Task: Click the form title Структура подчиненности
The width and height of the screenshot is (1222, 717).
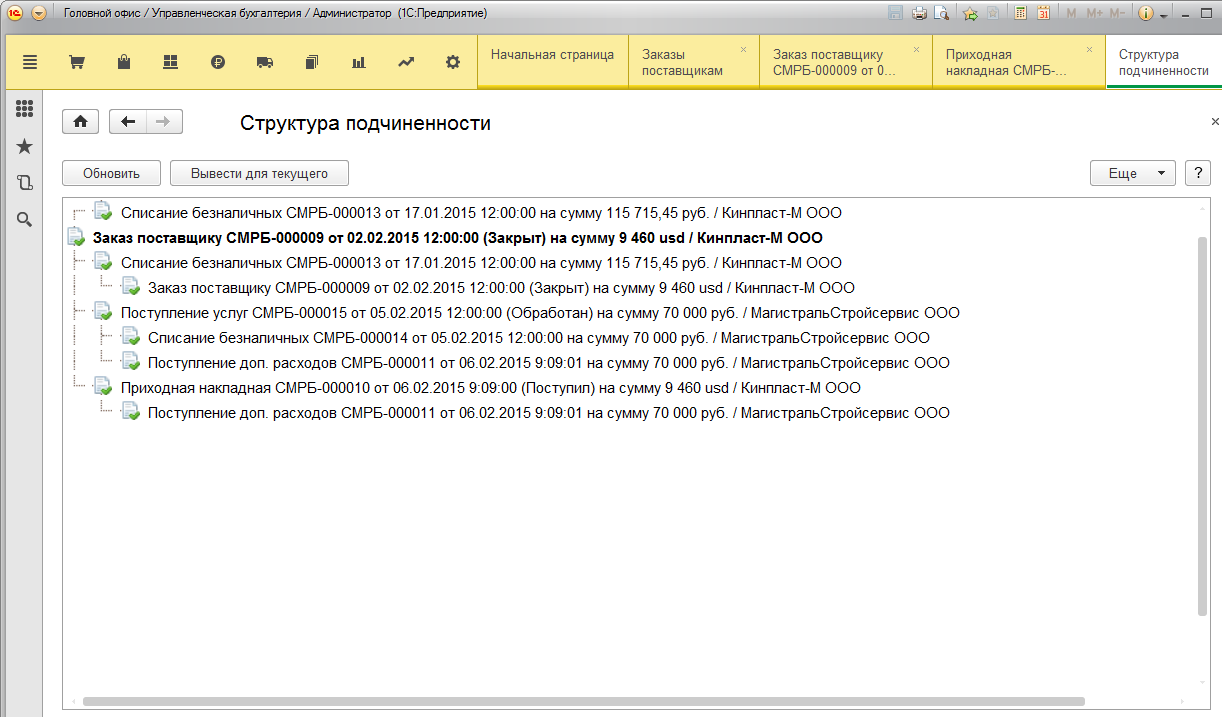Action: 365,123
